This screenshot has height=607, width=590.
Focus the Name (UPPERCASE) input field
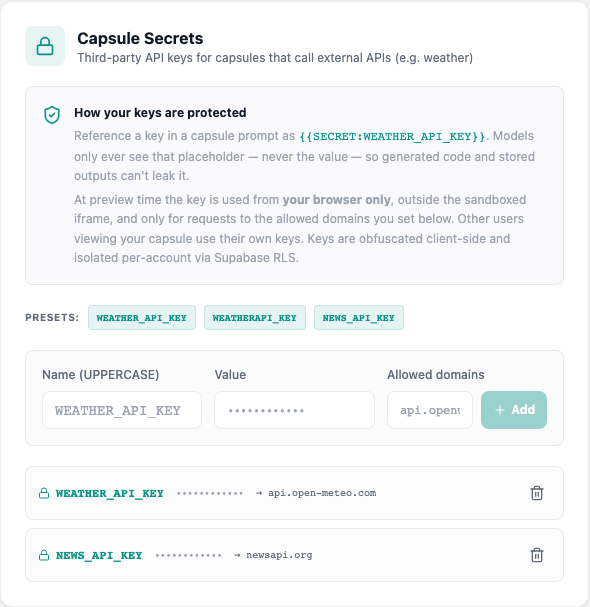point(122,410)
